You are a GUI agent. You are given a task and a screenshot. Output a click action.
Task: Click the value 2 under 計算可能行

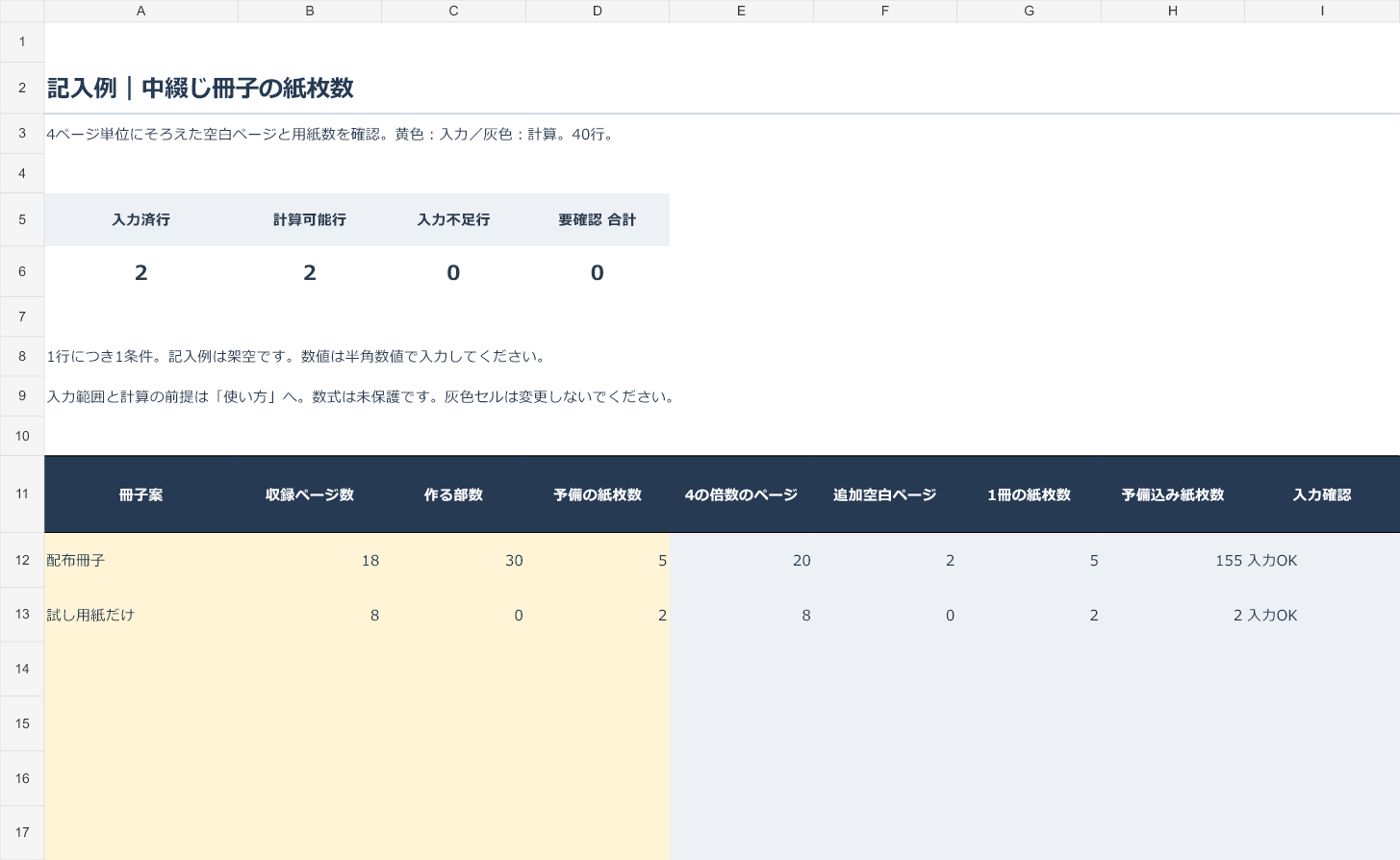pos(310,273)
